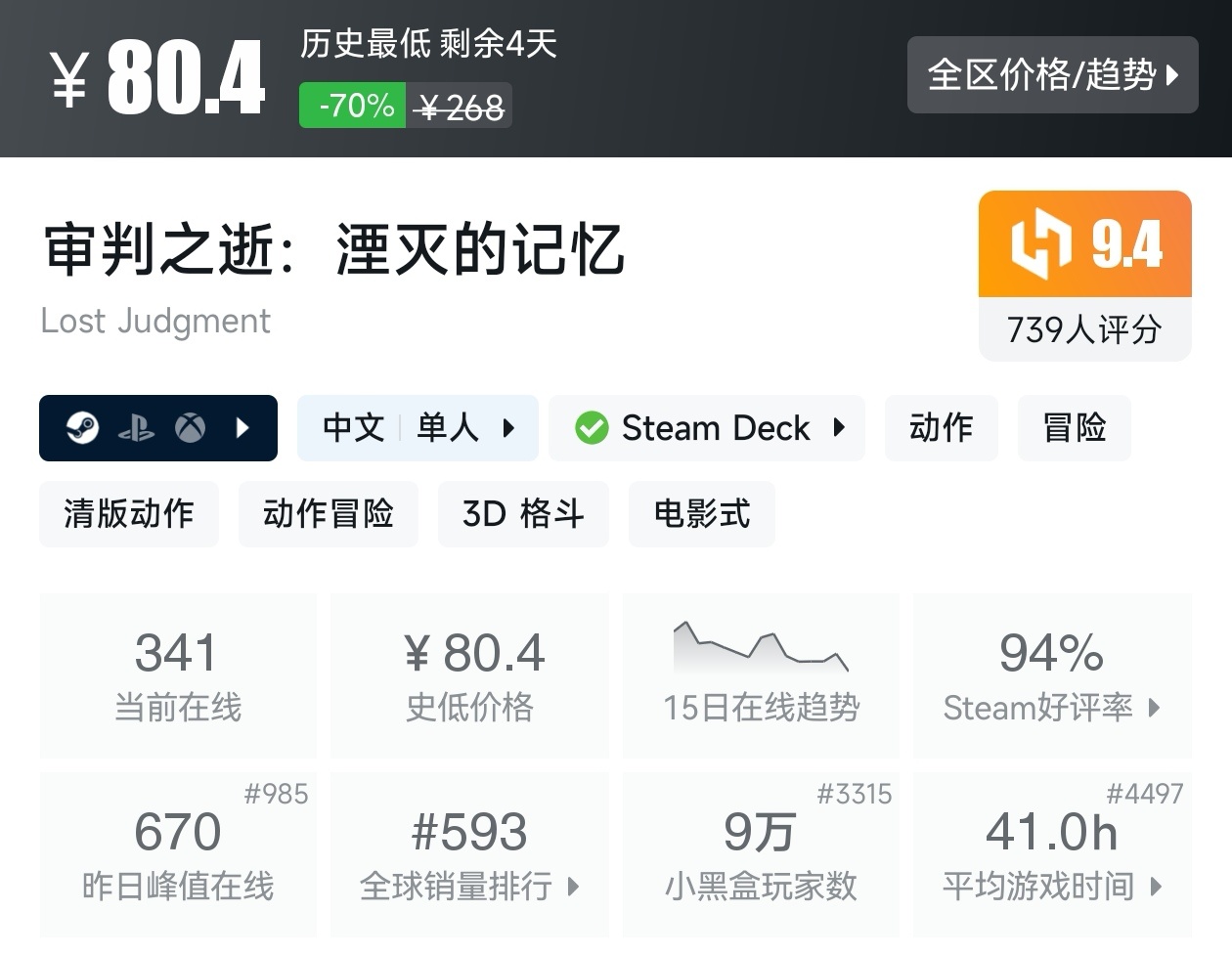Select the 动作 genre tag
The image size is (1232, 955).
941,427
